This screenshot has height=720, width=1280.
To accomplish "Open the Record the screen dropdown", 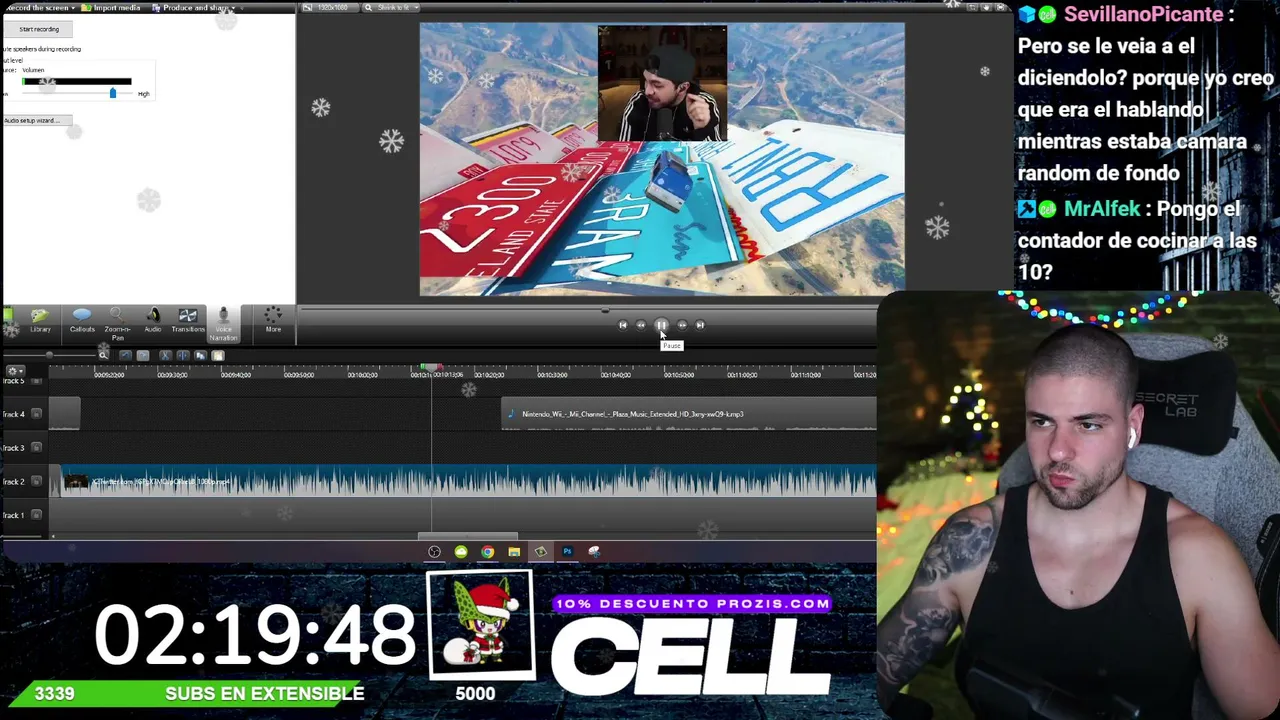I will point(40,7).
